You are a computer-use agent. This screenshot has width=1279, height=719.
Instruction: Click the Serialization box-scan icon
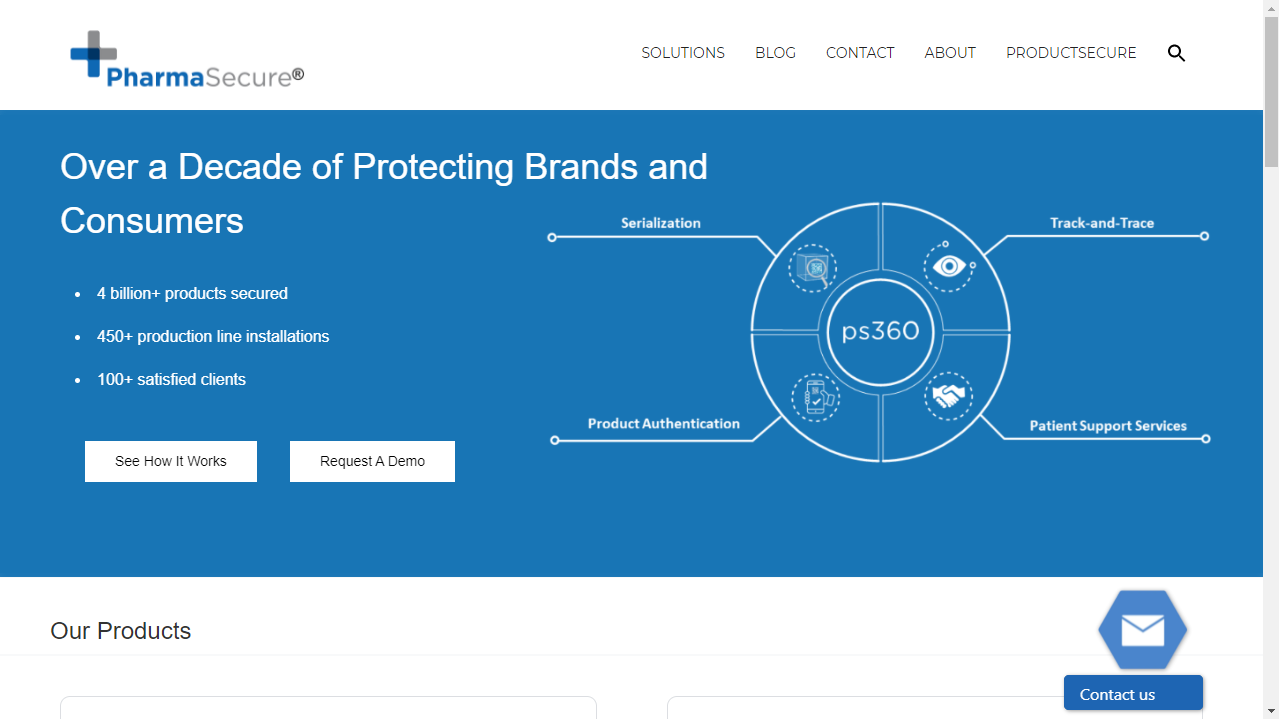[x=813, y=268]
